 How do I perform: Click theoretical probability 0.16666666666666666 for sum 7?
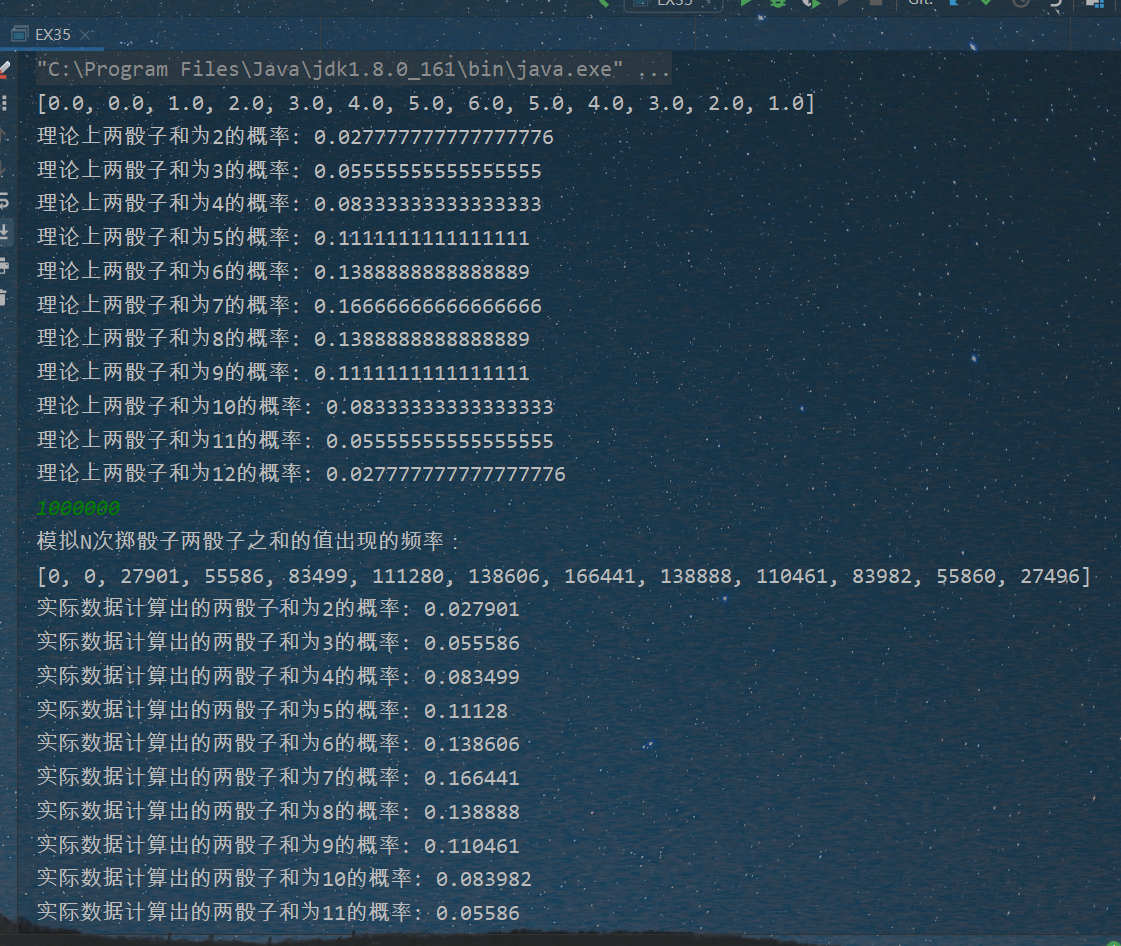pyautogui.click(x=428, y=305)
